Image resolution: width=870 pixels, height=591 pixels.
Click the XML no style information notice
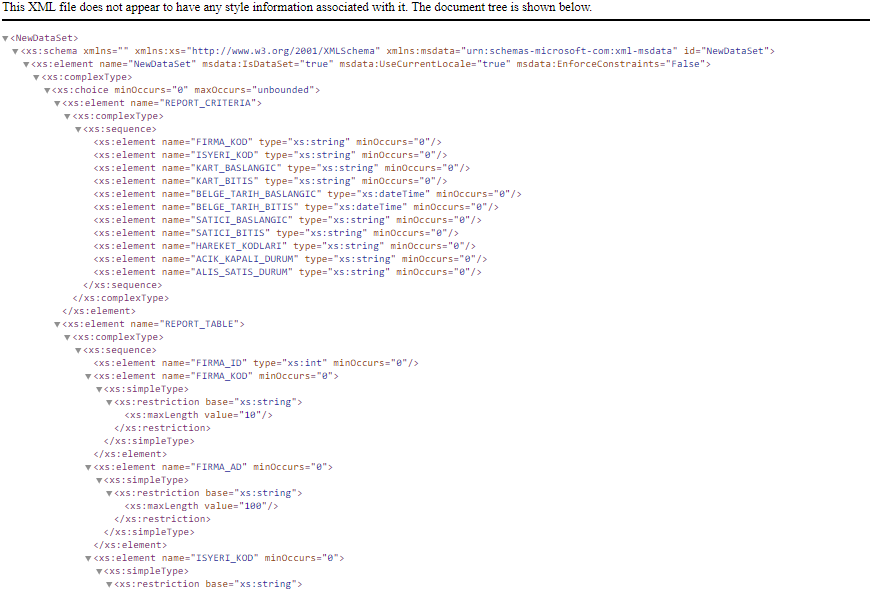coord(297,8)
